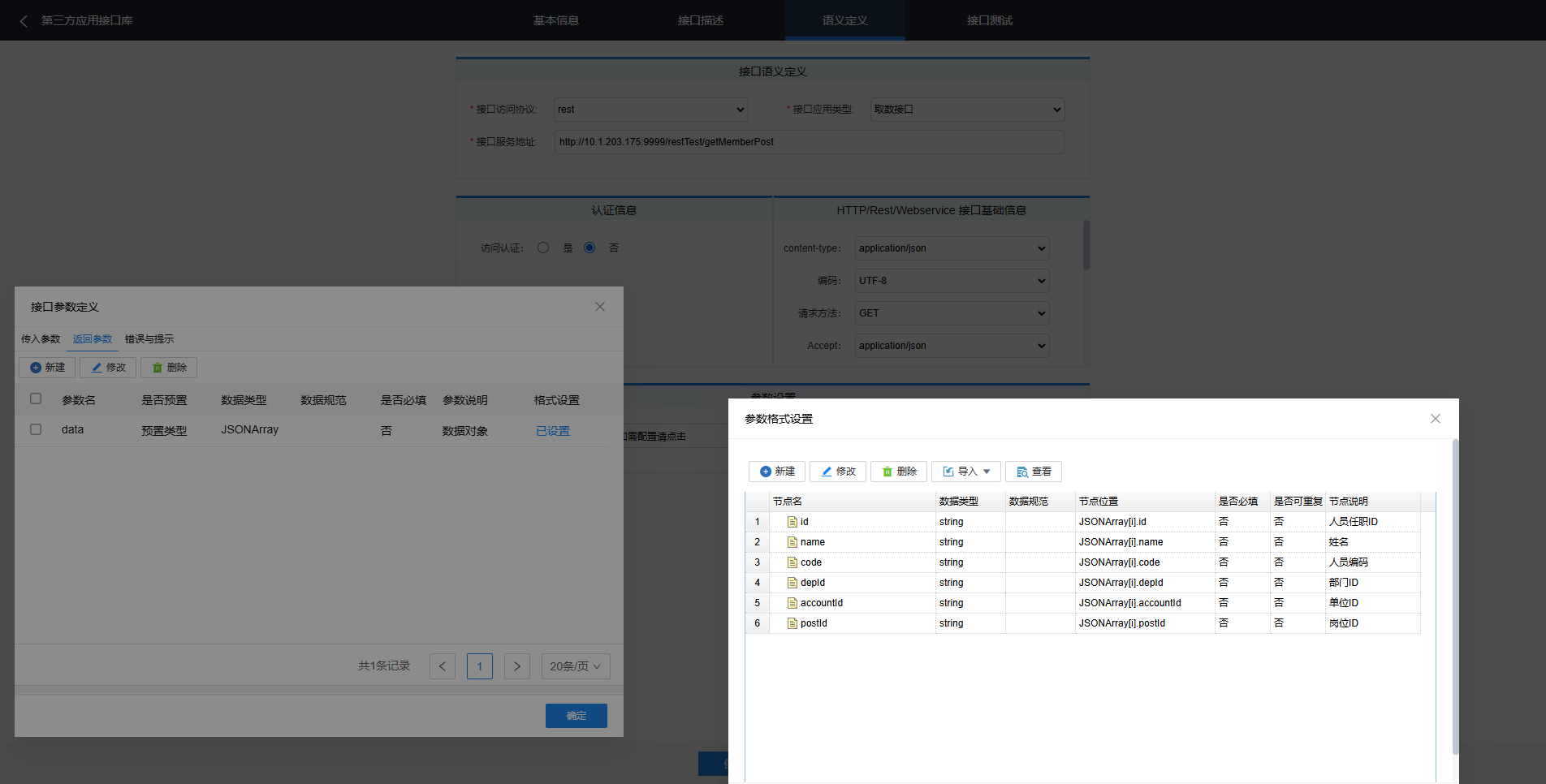Screen dimensions: 1546x784
Task: Select the postId node row
Action: click(x=814, y=623)
